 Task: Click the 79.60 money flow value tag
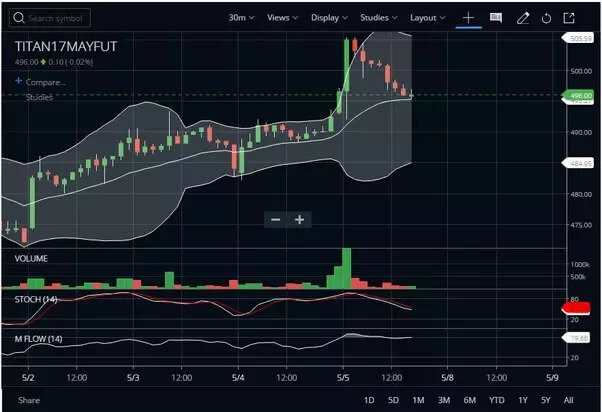pyautogui.click(x=576, y=338)
